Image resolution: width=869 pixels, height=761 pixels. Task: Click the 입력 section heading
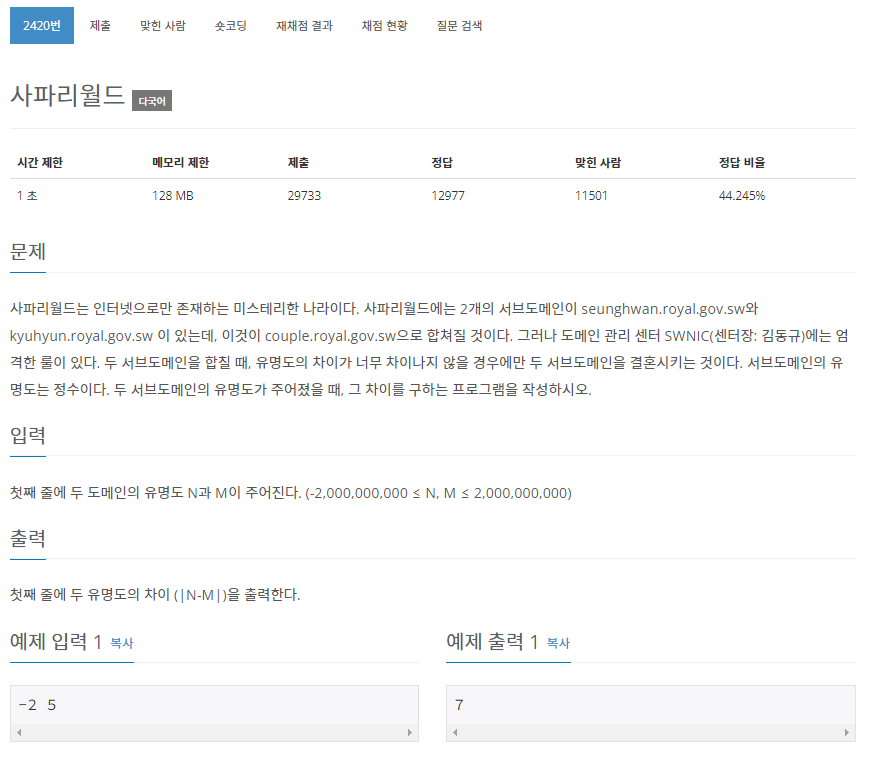tap(28, 435)
